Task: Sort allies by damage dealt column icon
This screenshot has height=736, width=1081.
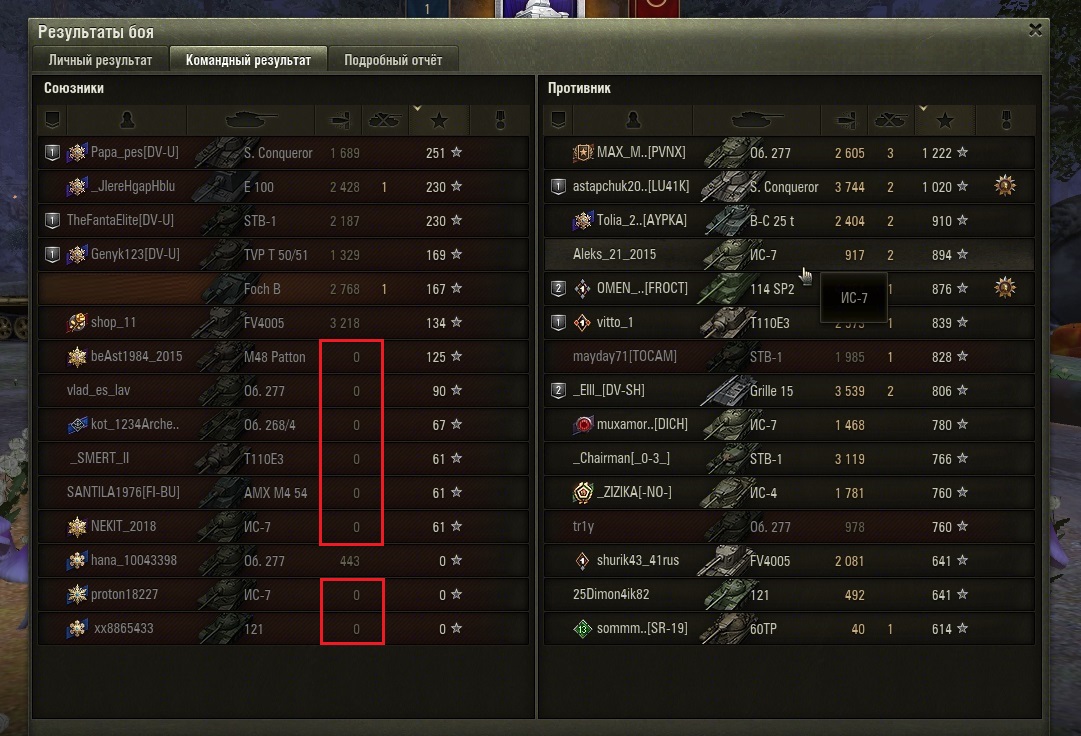Action: [339, 121]
